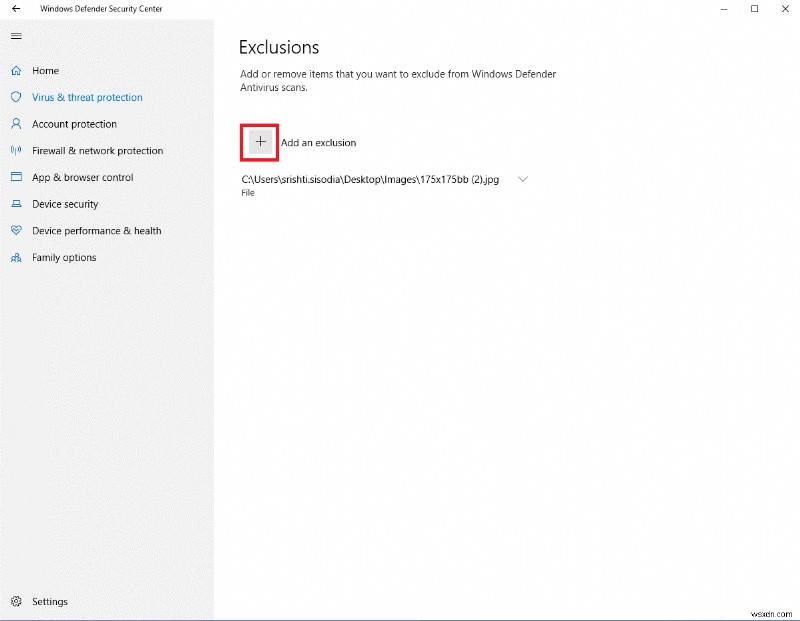Open the Home sidebar icon

tap(15, 71)
